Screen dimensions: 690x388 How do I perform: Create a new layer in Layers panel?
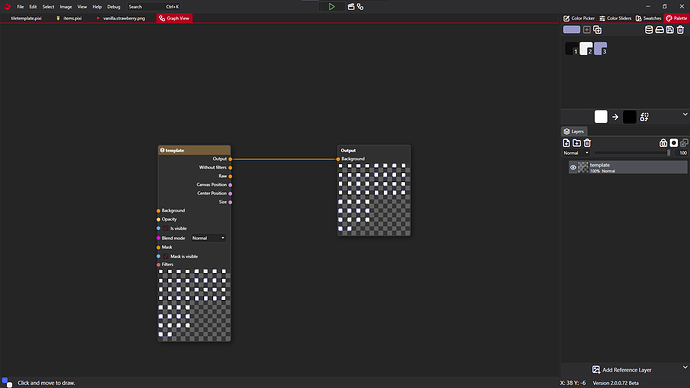566,143
